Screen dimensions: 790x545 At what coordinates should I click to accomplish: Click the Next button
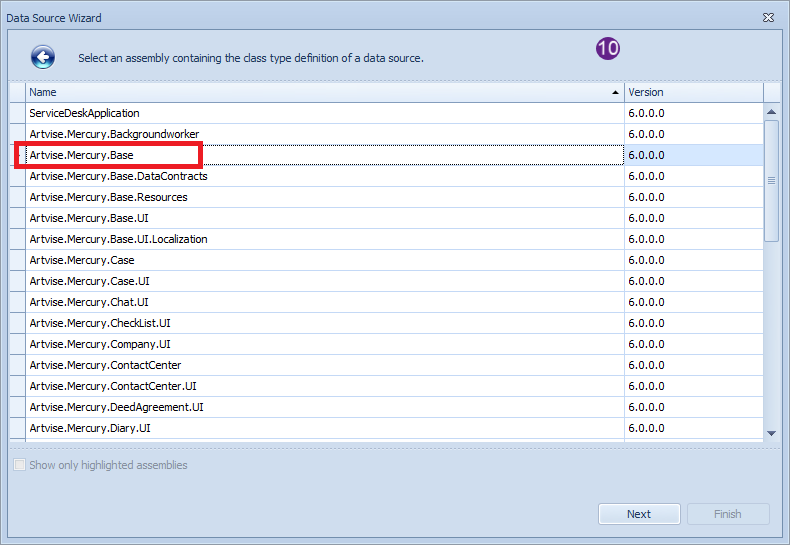[639, 514]
